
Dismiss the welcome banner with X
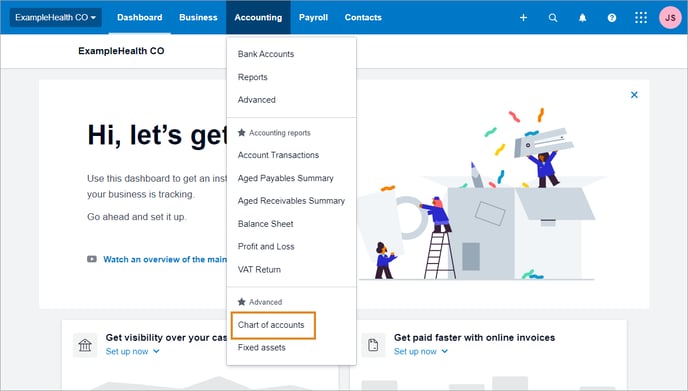click(x=634, y=95)
